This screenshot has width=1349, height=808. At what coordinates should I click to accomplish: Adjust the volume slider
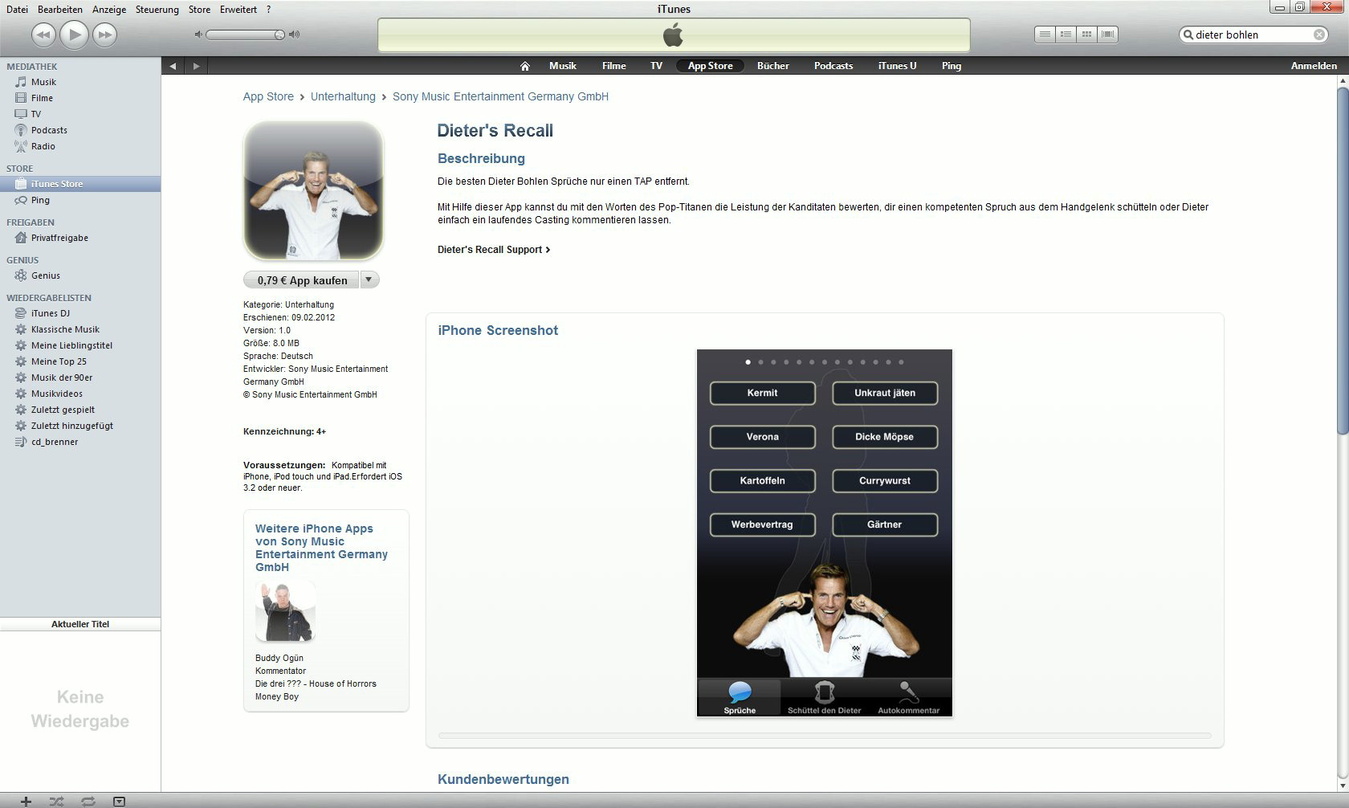[245, 34]
